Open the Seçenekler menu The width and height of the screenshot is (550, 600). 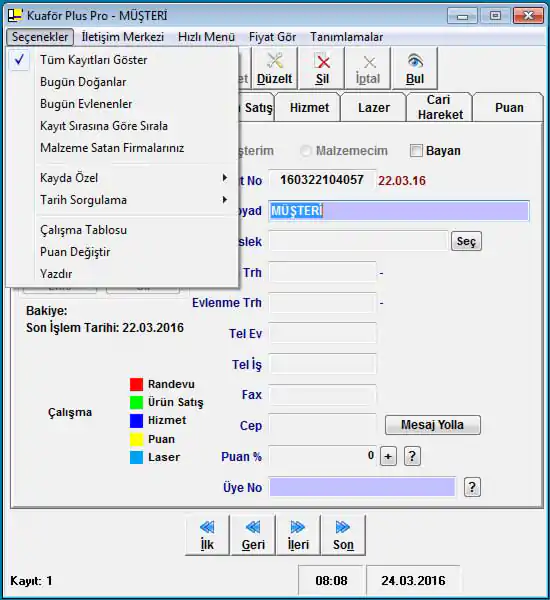pos(40,37)
